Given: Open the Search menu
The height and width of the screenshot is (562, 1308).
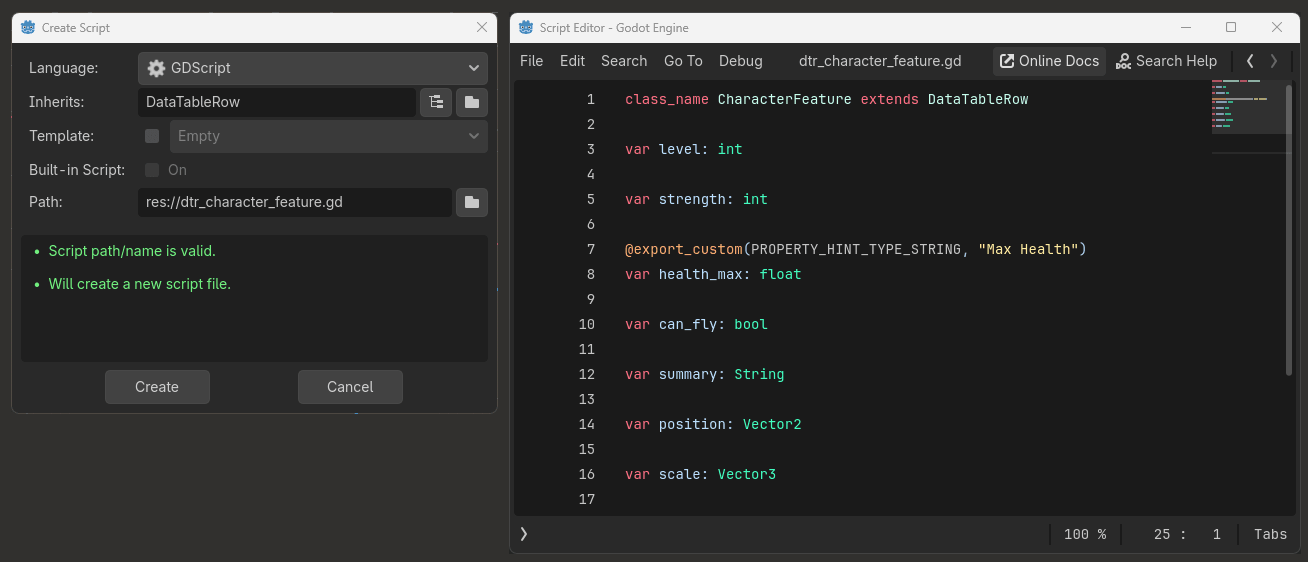Looking at the screenshot, I should tap(624, 61).
